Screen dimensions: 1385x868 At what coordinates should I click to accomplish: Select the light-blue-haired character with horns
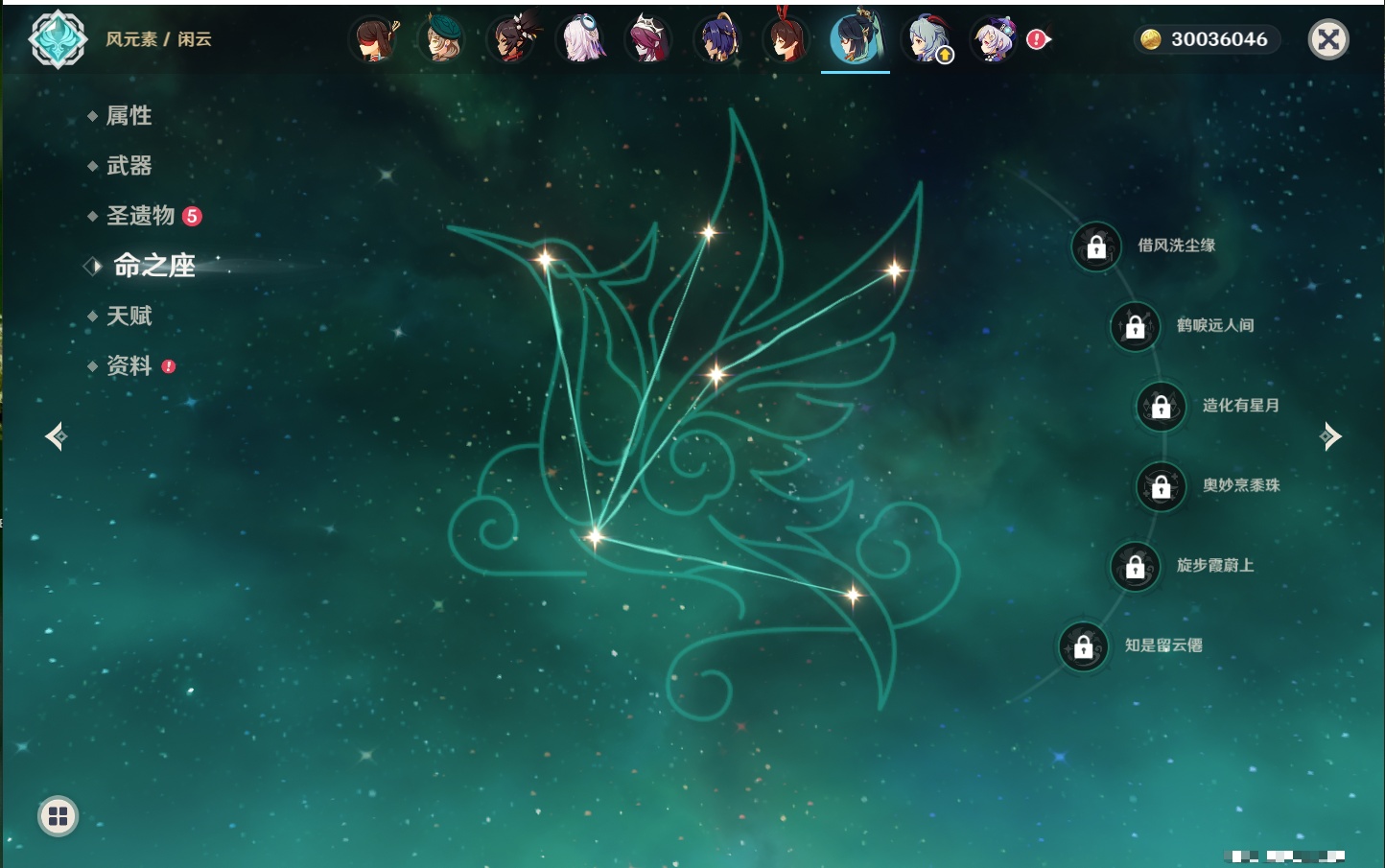click(x=927, y=39)
